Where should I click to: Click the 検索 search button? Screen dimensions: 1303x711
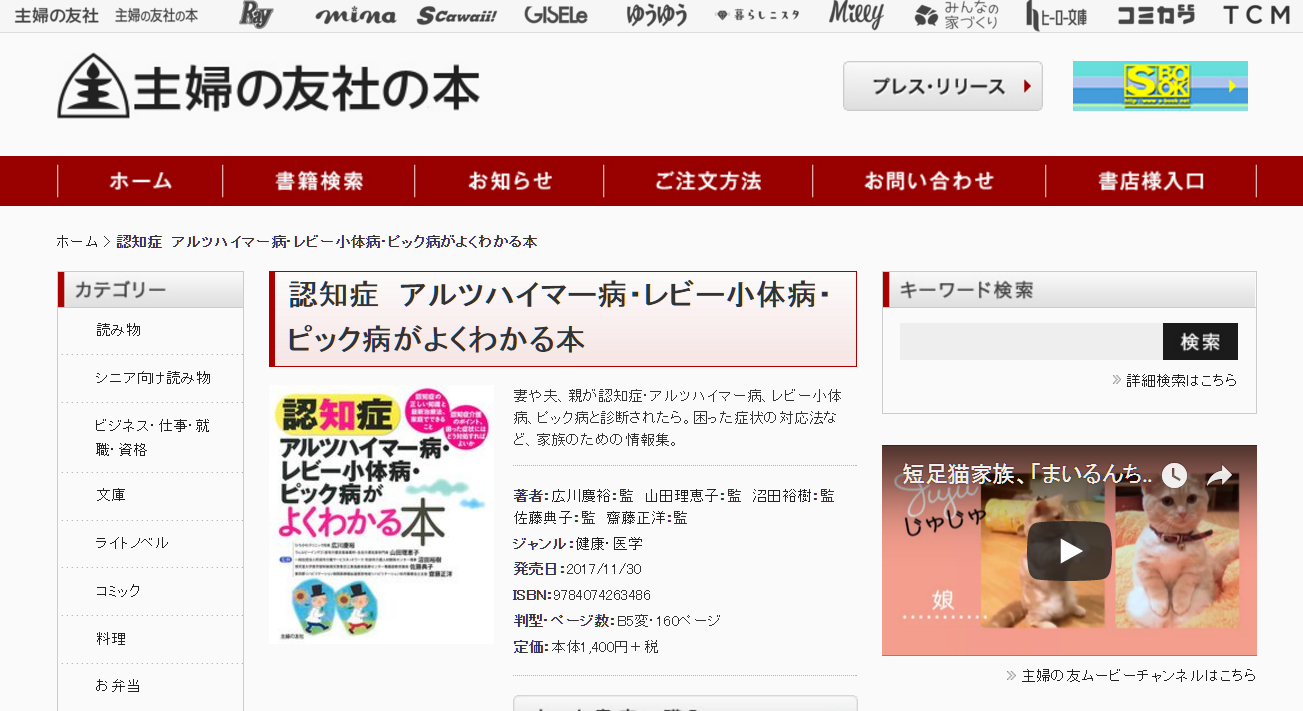pos(1200,342)
